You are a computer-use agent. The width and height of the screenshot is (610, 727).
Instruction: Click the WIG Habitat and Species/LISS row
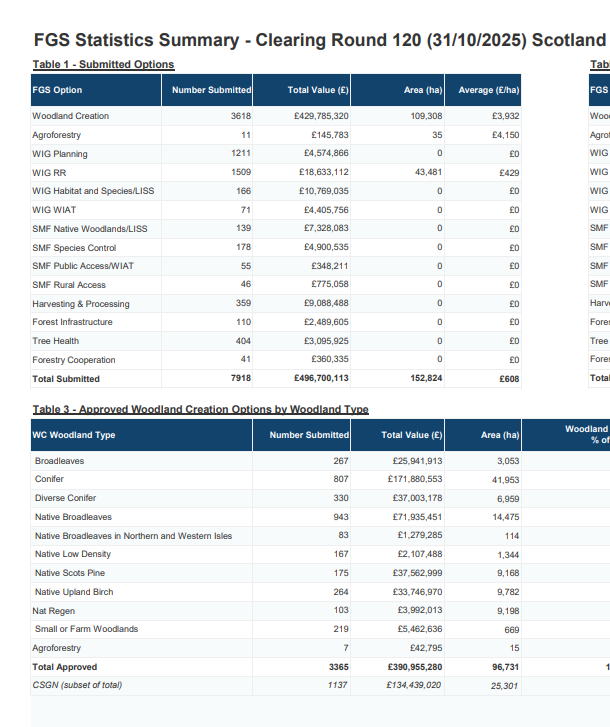pos(93,191)
